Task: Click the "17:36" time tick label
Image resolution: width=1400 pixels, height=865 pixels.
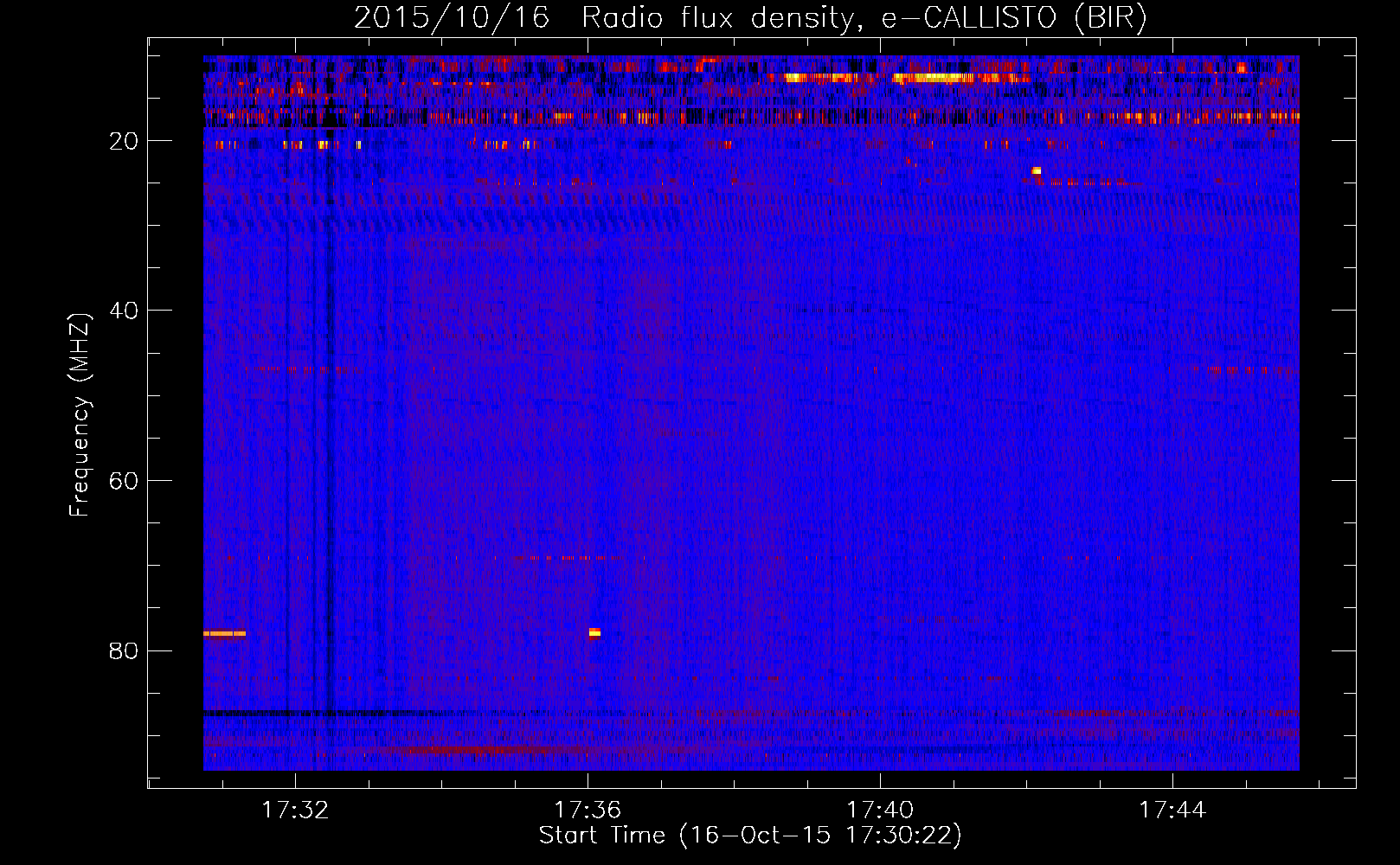Action: coord(588,810)
